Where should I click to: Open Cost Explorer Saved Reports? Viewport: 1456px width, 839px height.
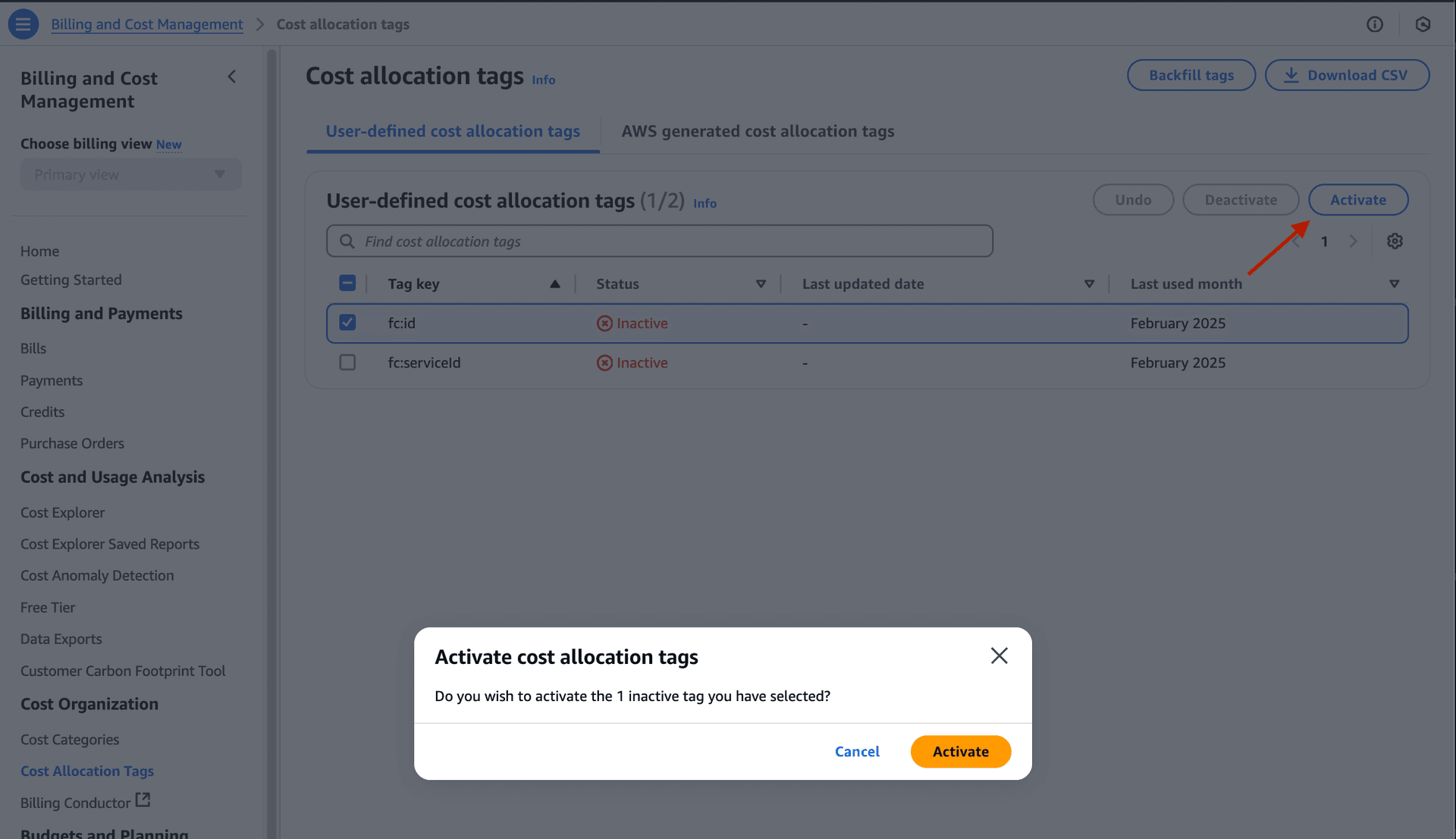tap(110, 544)
